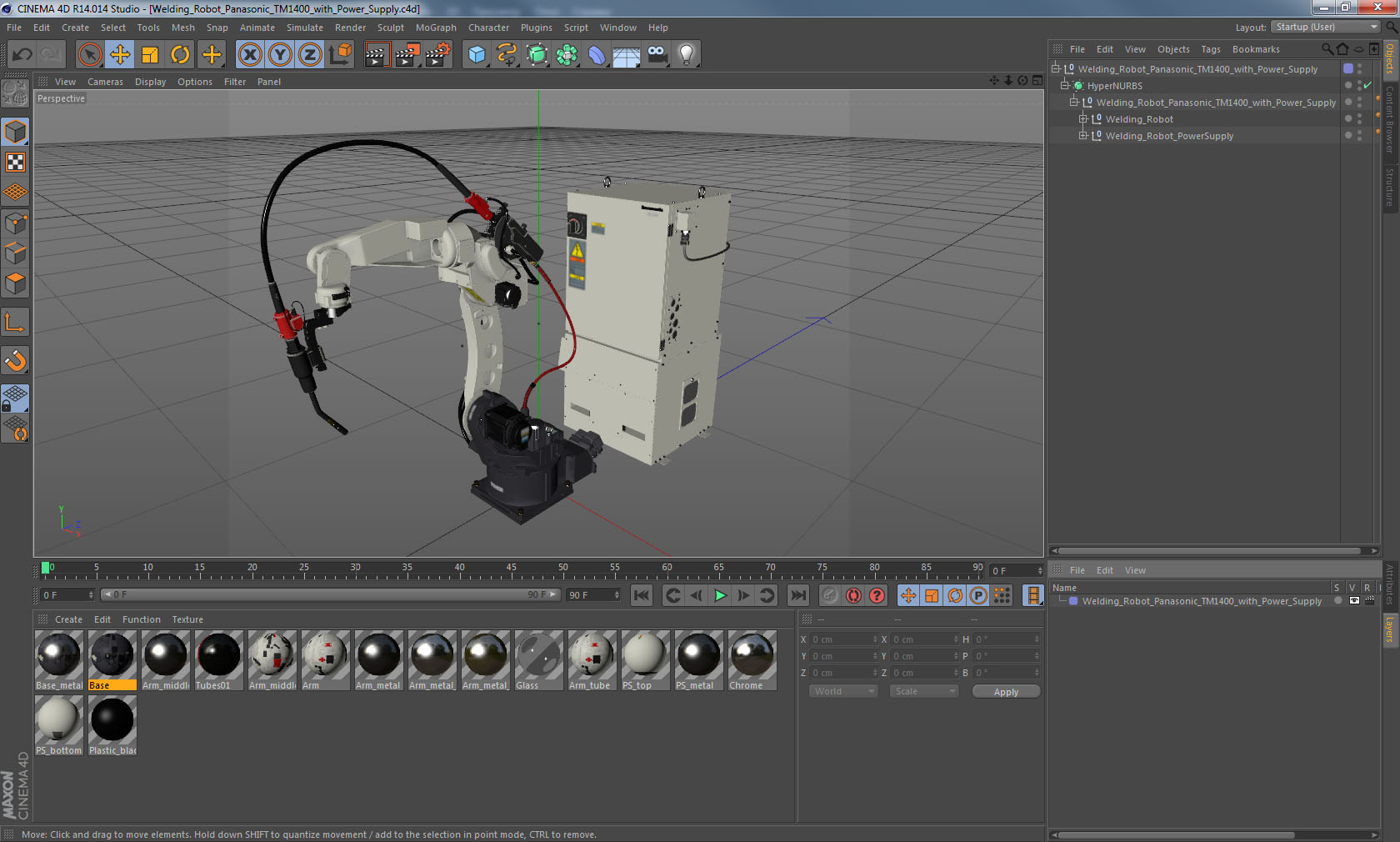Open the Simulate menu
This screenshot has width=1400, height=842.
pos(304,28)
